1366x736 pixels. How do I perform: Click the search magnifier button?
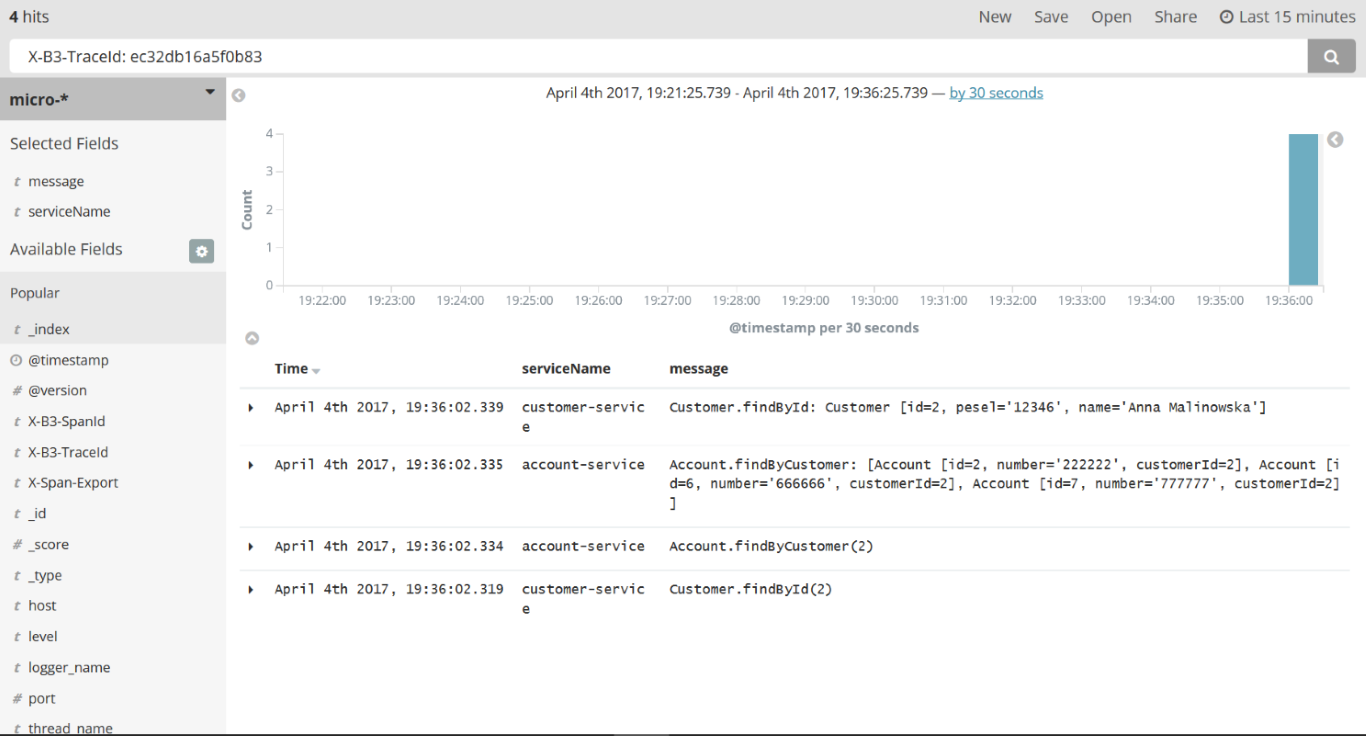pos(1331,57)
